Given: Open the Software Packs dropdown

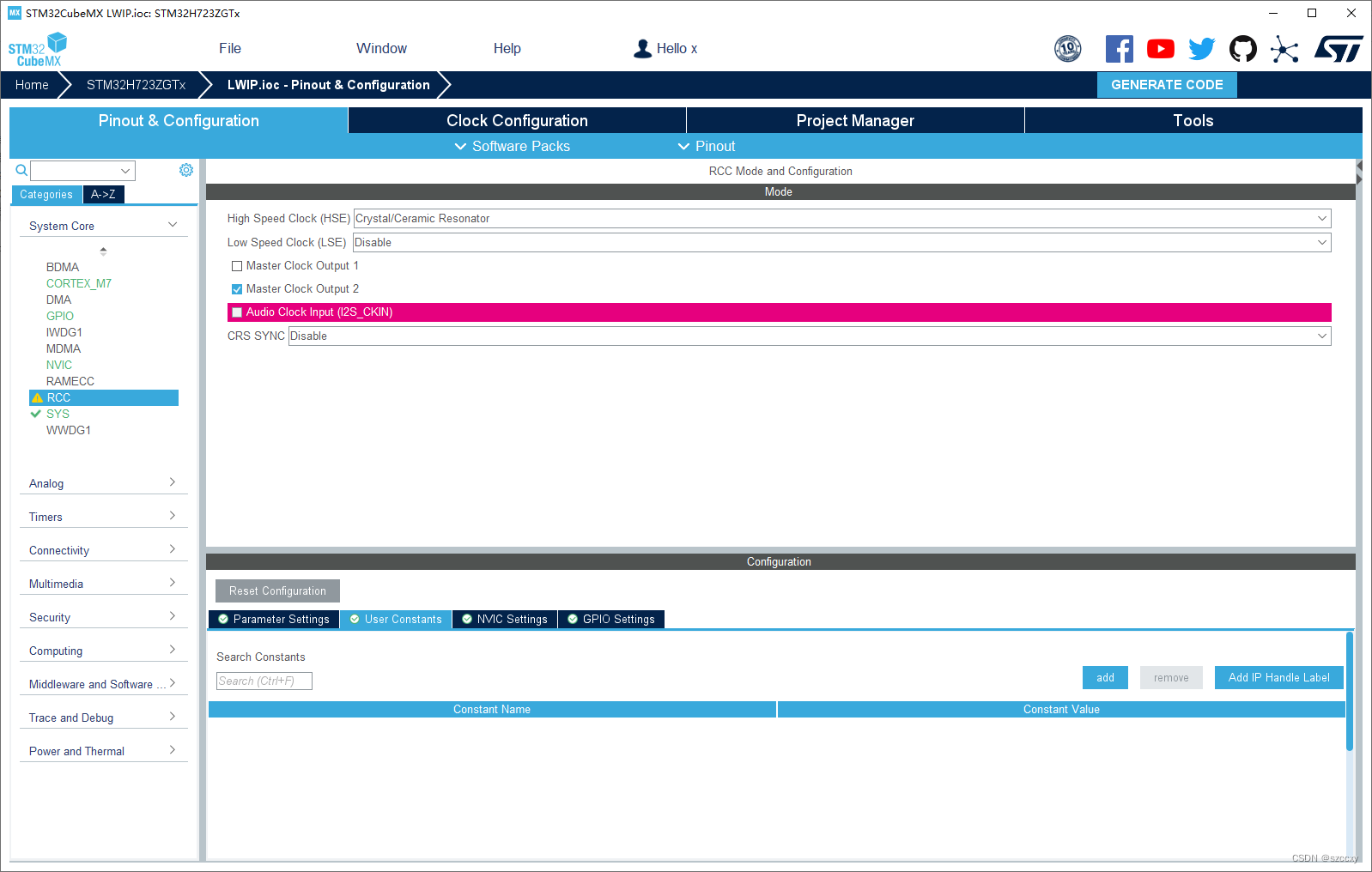Looking at the screenshot, I should click(513, 147).
